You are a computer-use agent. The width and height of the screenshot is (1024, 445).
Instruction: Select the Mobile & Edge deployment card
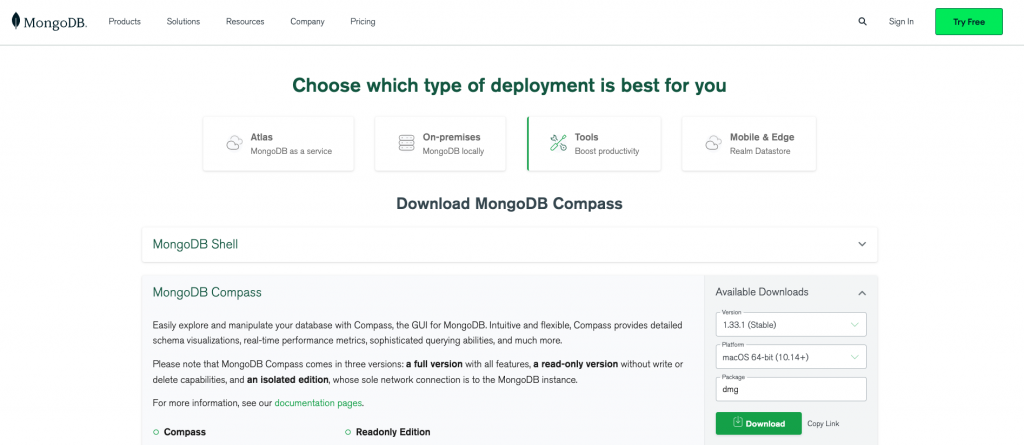[x=748, y=144]
